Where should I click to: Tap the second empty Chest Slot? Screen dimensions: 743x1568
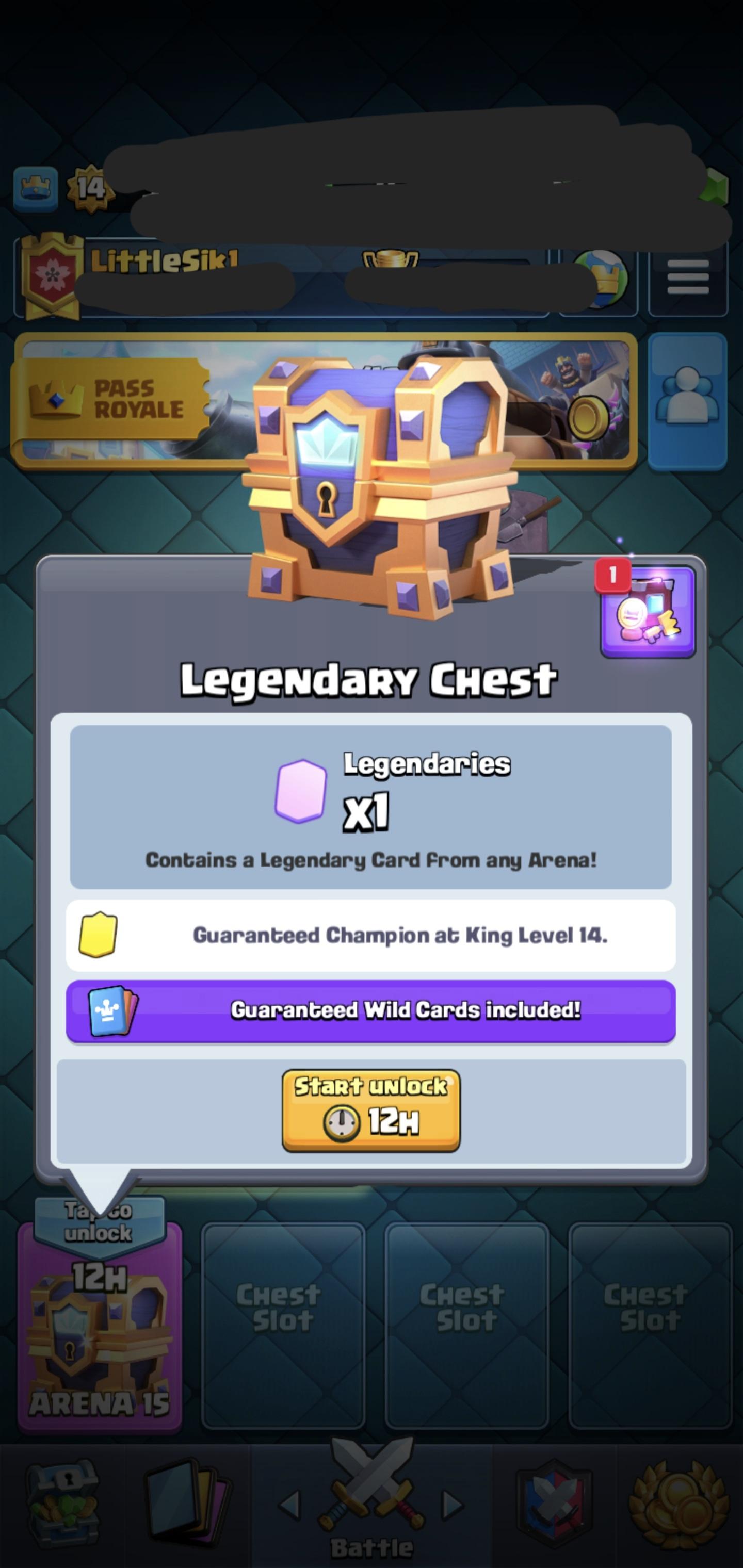point(283,1325)
